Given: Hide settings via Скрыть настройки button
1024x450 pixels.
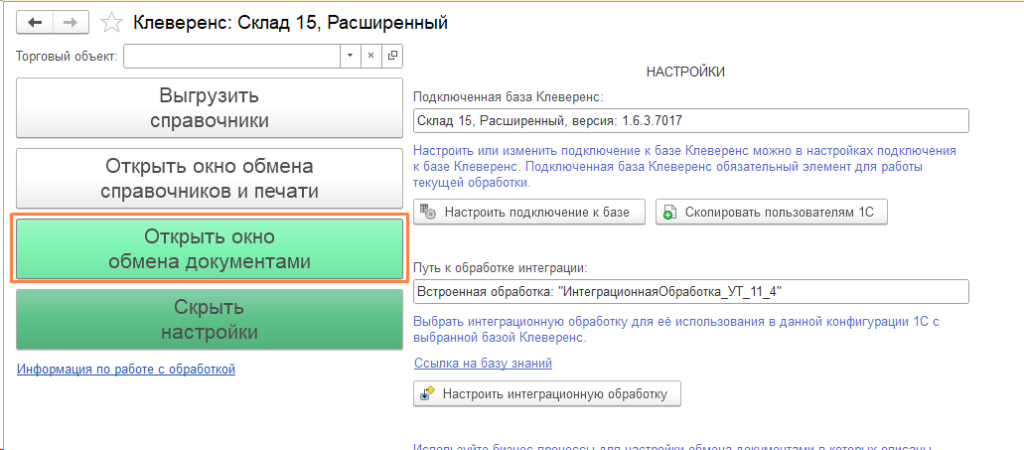Looking at the screenshot, I should click(x=210, y=319).
